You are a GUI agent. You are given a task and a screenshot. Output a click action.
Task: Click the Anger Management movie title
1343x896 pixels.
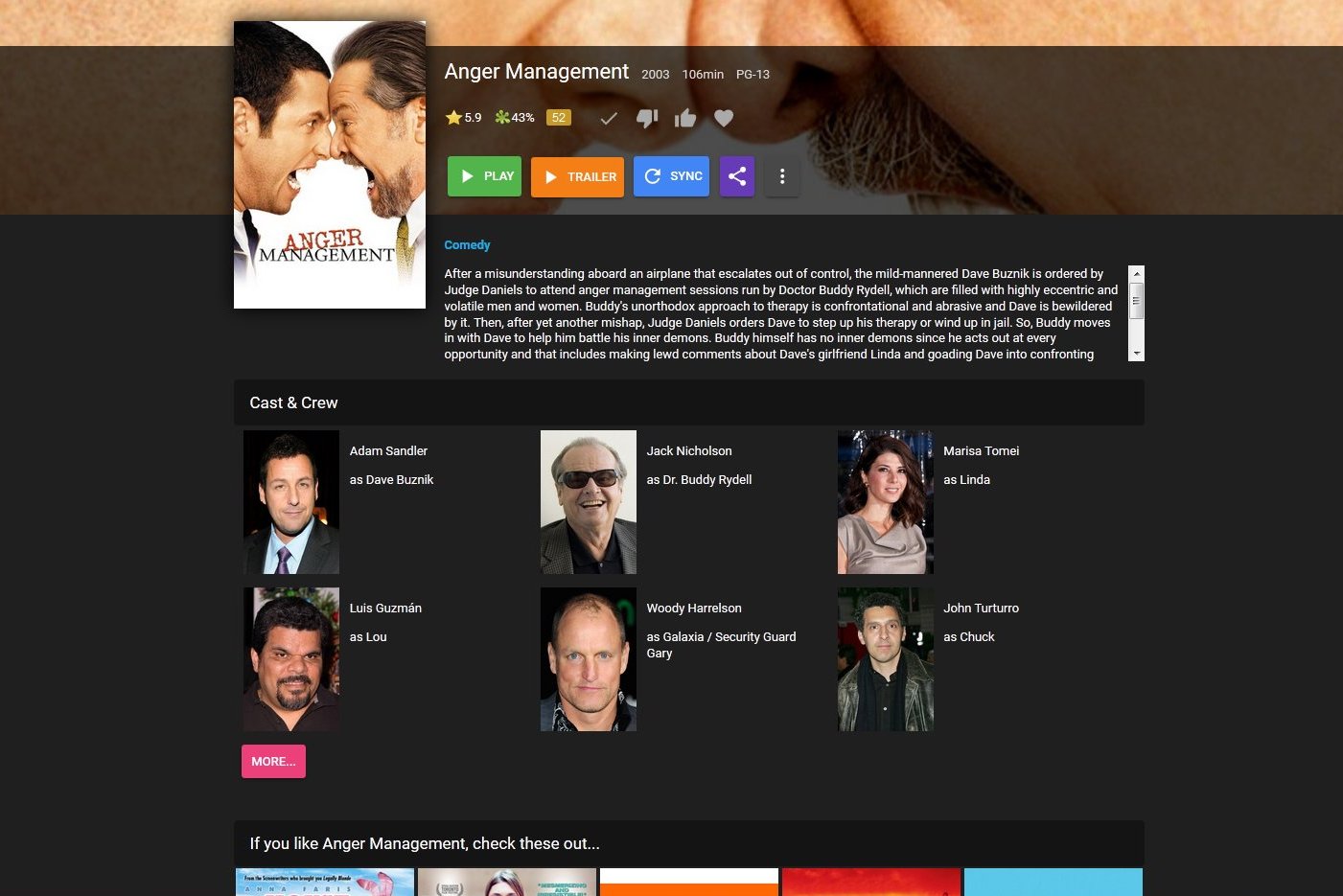[x=537, y=72]
